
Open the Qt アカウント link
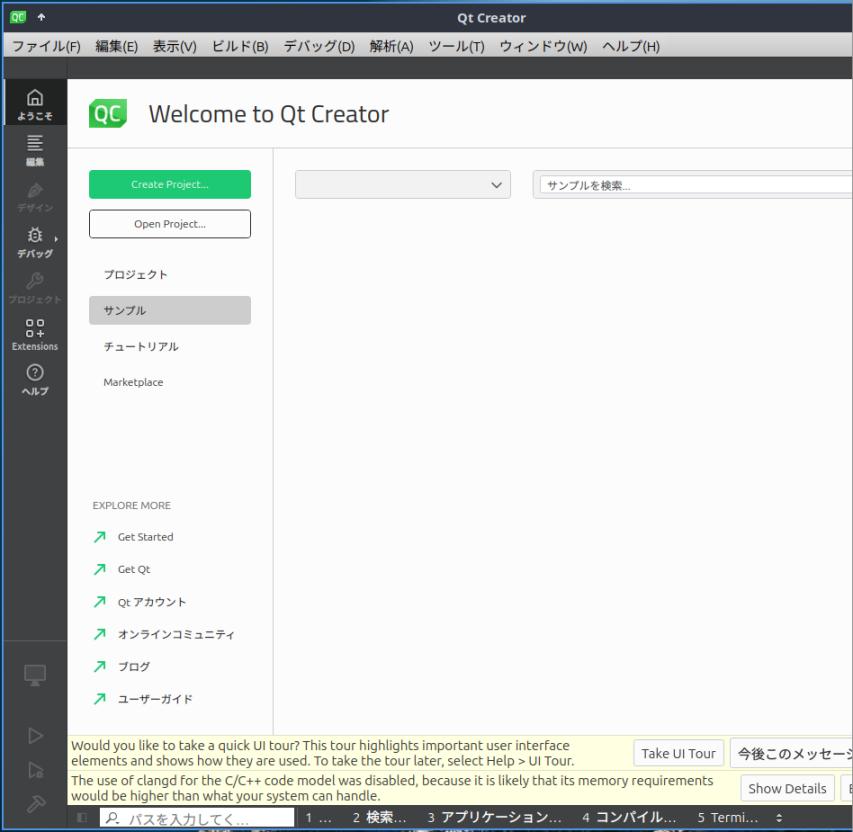[x=152, y=602]
